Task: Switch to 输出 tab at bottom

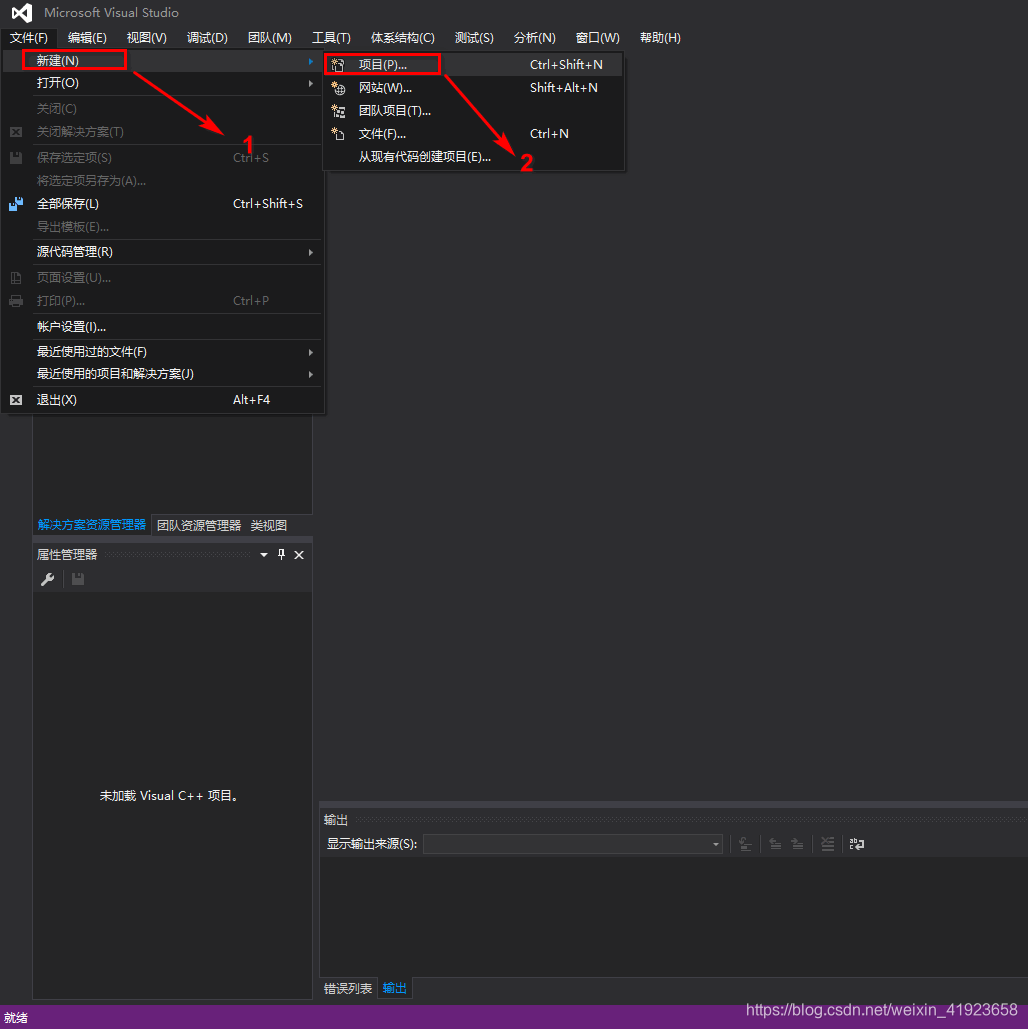Action: (395, 988)
